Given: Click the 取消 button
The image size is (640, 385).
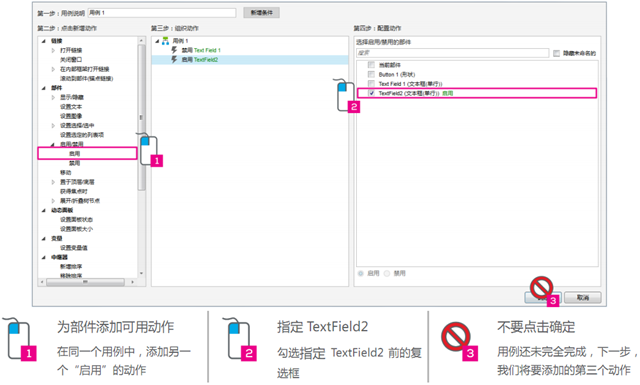Looking at the screenshot, I should (x=583, y=298).
